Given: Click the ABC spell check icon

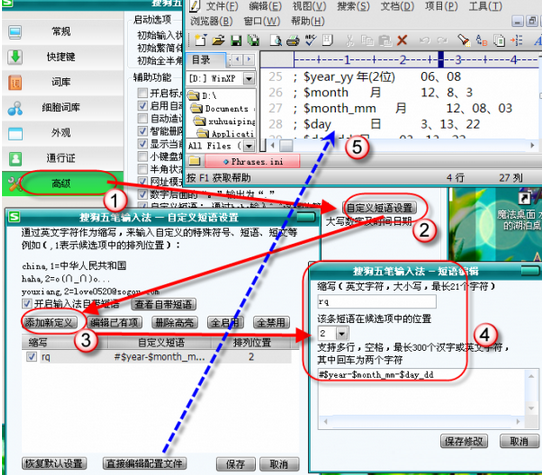Looking at the screenshot, I should point(310,40).
